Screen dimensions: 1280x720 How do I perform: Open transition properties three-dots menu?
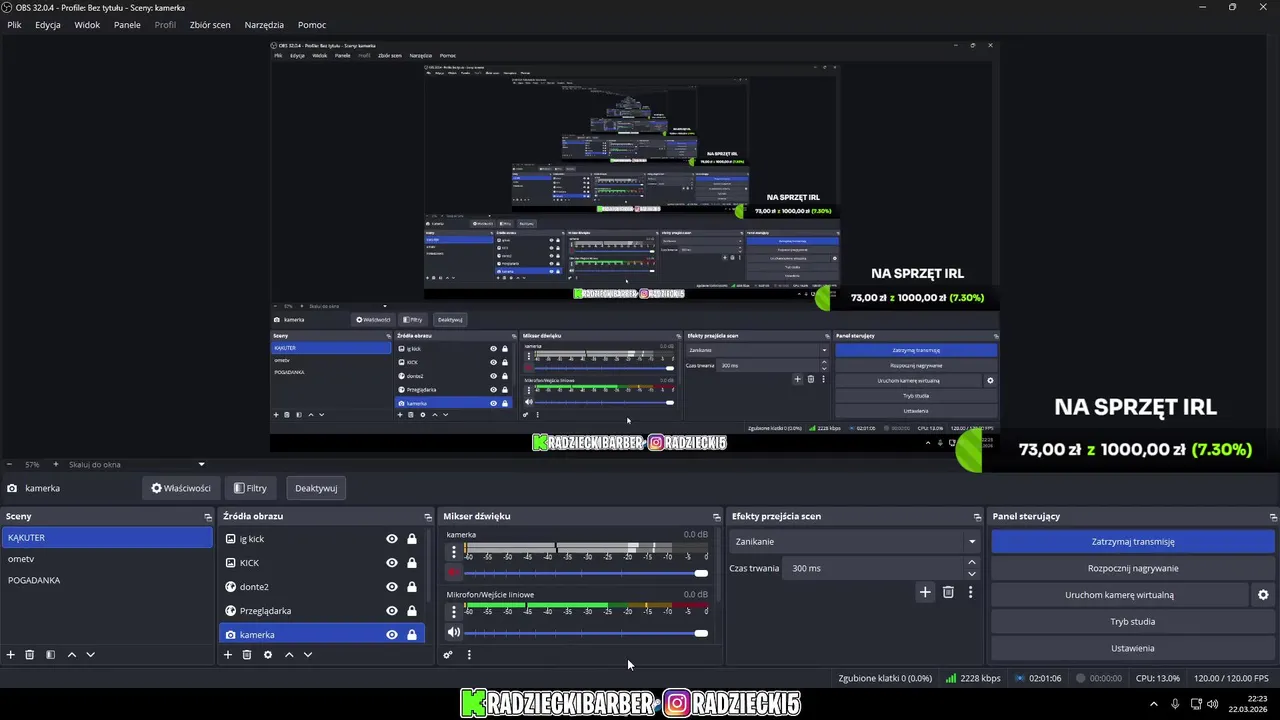pyautogui.click(x=970, y=592)
